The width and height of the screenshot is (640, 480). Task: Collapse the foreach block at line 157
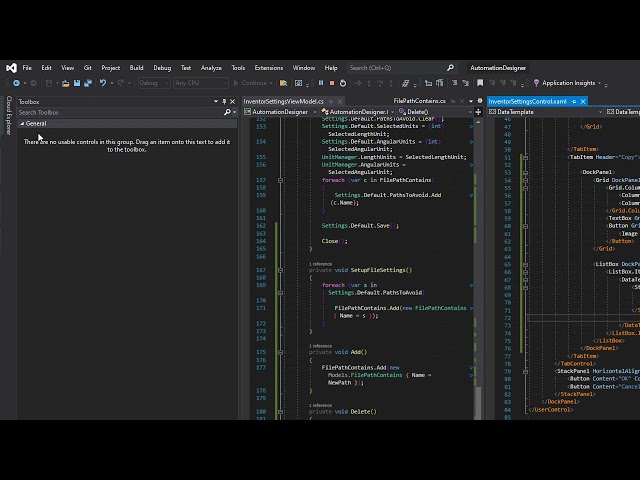coord(280,180)
